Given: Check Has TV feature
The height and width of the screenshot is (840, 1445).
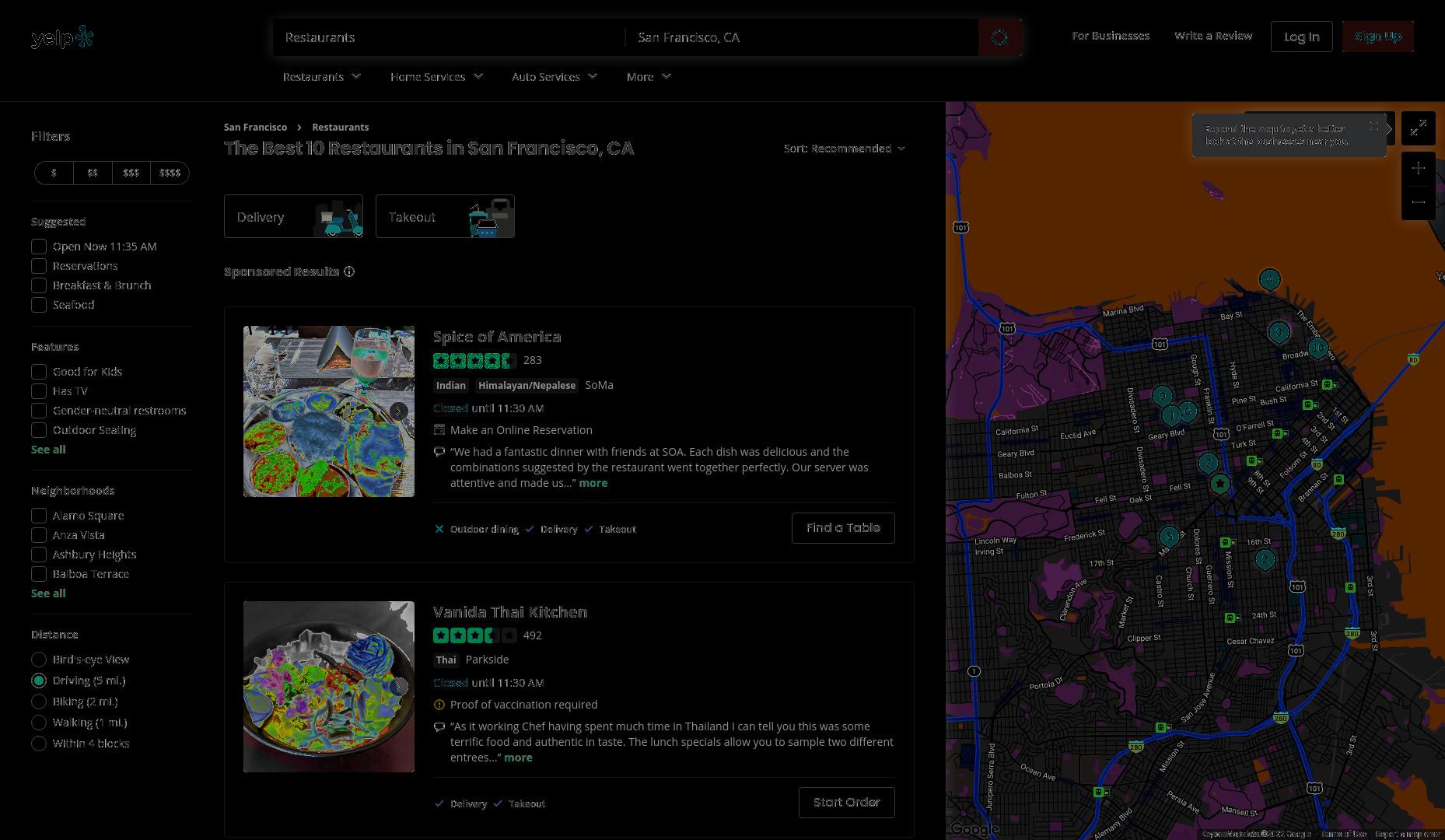Looking at the screenshot, I should click(x=39, y=391).
